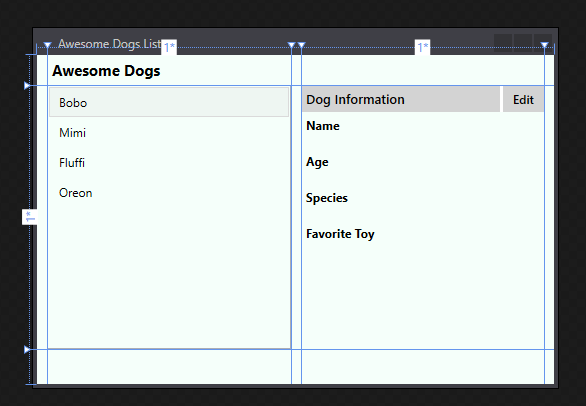This screenshot has width=586, height=406.
Task: Click the first column gridline triangle handle at top-left
Action: (47, 45)
